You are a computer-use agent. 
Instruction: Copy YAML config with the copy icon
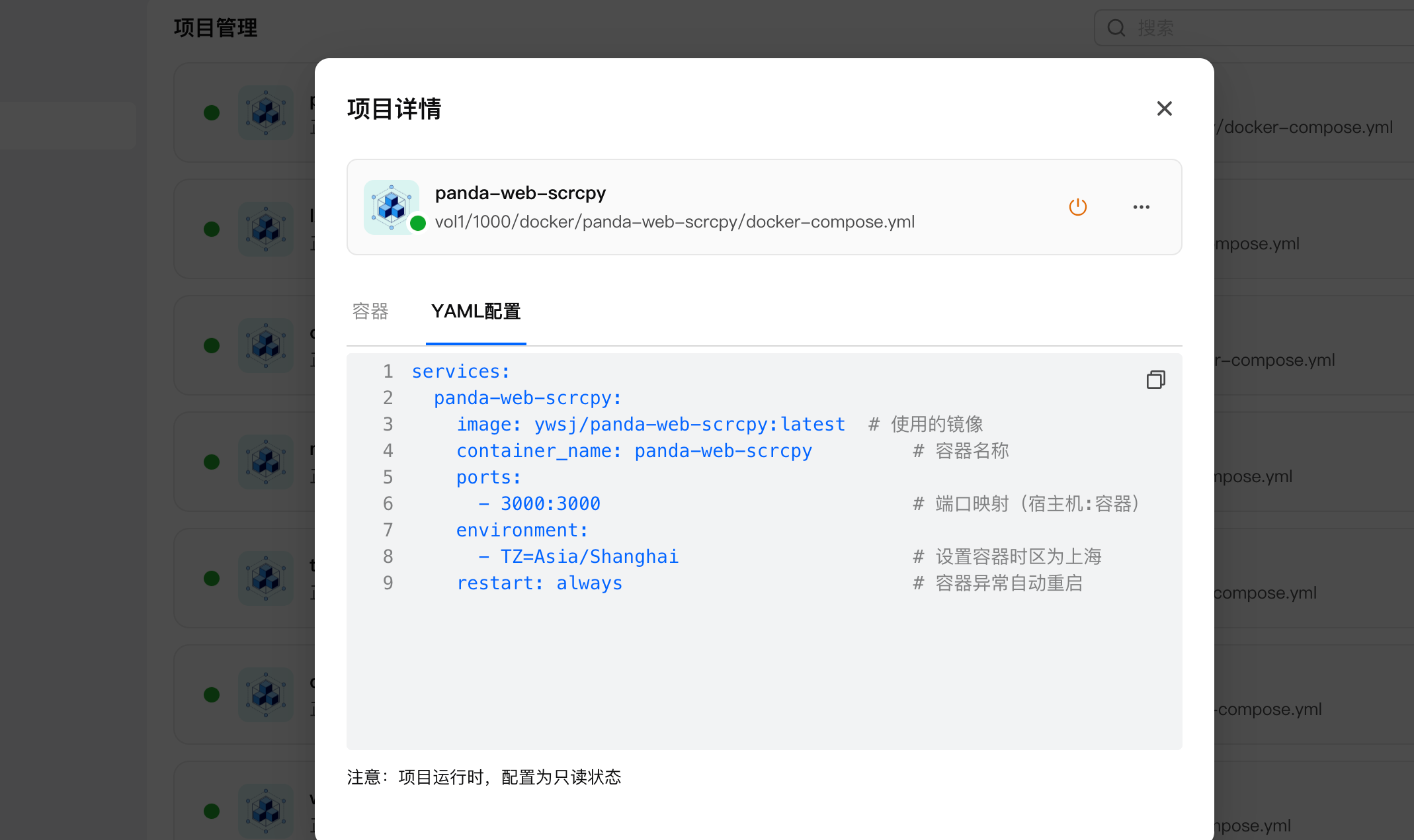point(1155,380)
